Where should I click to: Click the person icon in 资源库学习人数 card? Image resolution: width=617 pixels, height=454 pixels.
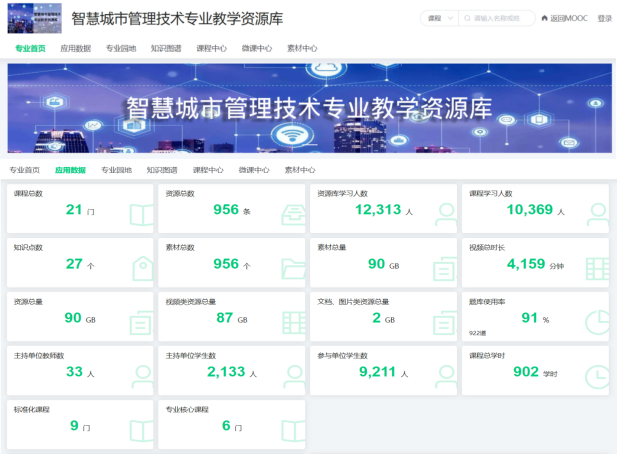[445, 214]
